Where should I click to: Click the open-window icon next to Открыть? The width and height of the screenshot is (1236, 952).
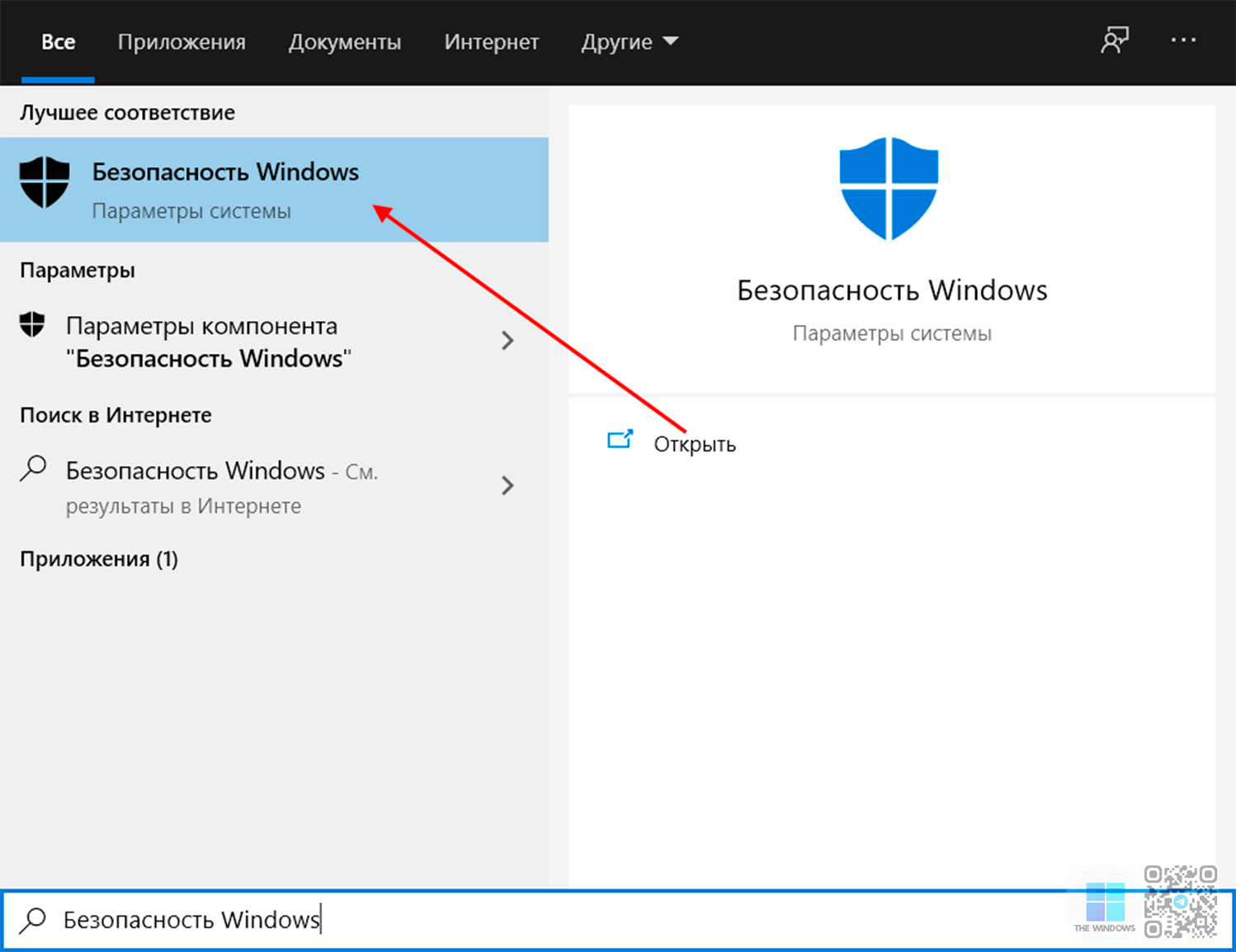coord(620,439)
